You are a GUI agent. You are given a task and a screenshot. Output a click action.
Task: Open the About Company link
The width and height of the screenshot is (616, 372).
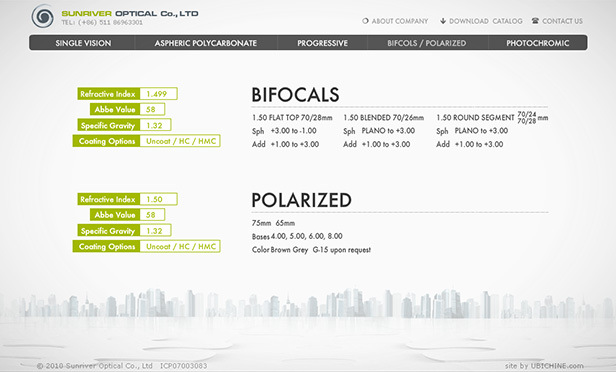coord(400,21)
